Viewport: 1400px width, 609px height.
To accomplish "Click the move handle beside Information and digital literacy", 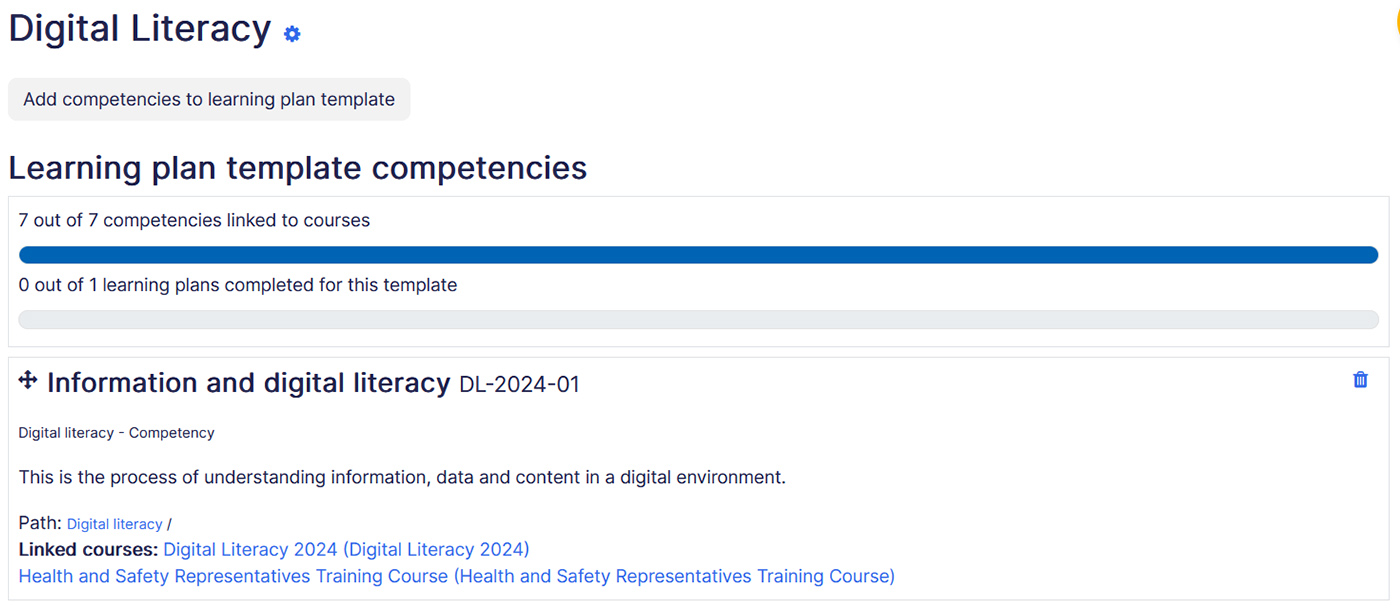I will tap(28, 380).
